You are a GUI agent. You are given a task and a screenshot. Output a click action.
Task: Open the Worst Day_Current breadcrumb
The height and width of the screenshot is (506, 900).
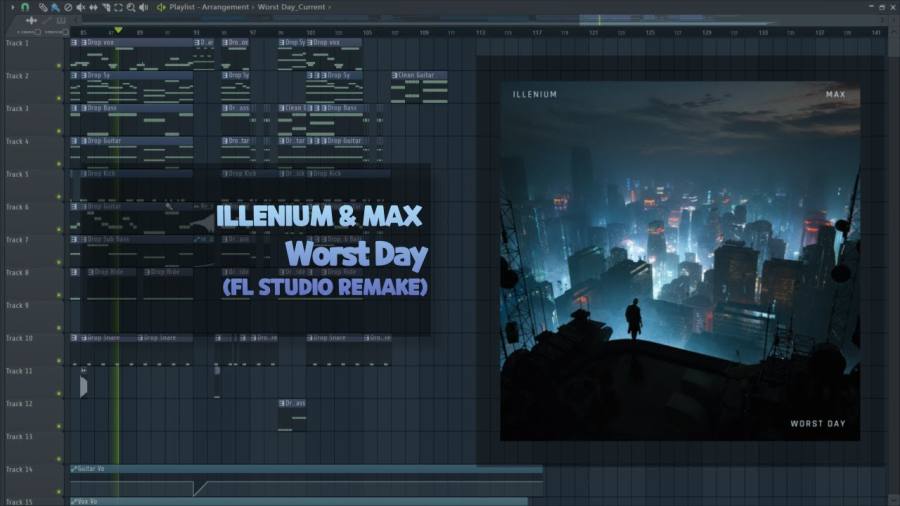pyautogui.click(x=291, y=7)
